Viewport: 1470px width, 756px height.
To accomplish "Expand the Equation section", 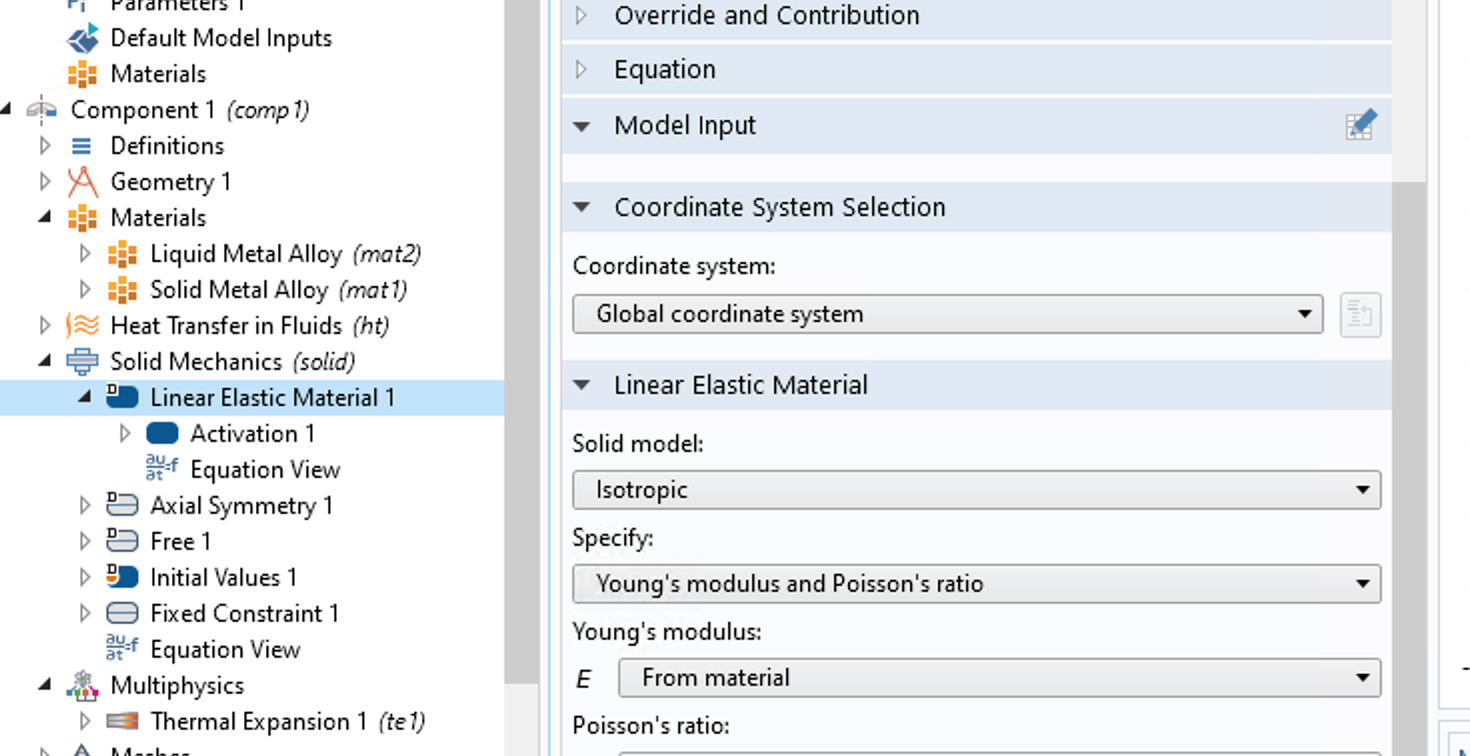I will tap(582, 70).
